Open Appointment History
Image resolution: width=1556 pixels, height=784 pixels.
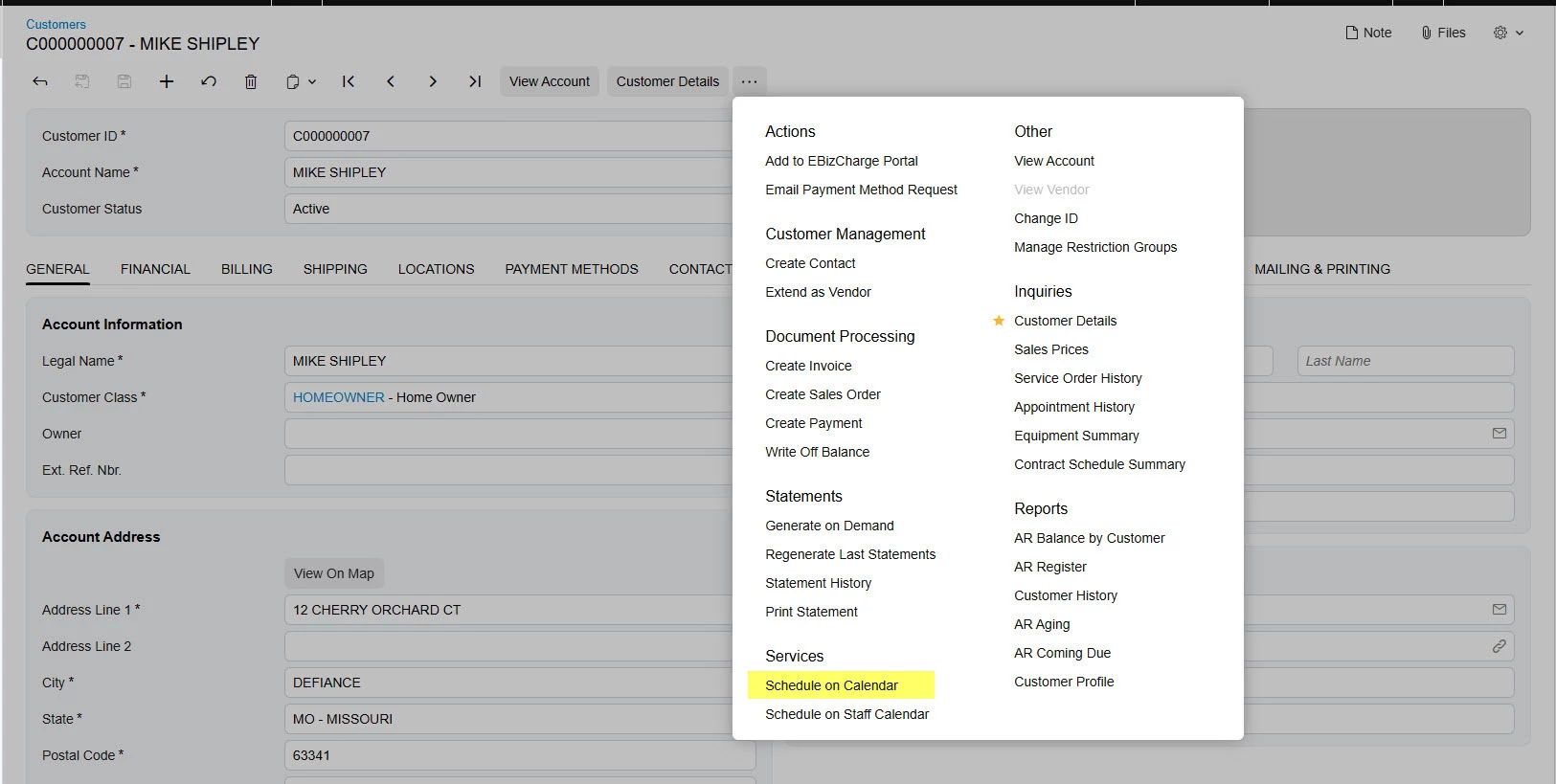click(x=1074, y=407)
